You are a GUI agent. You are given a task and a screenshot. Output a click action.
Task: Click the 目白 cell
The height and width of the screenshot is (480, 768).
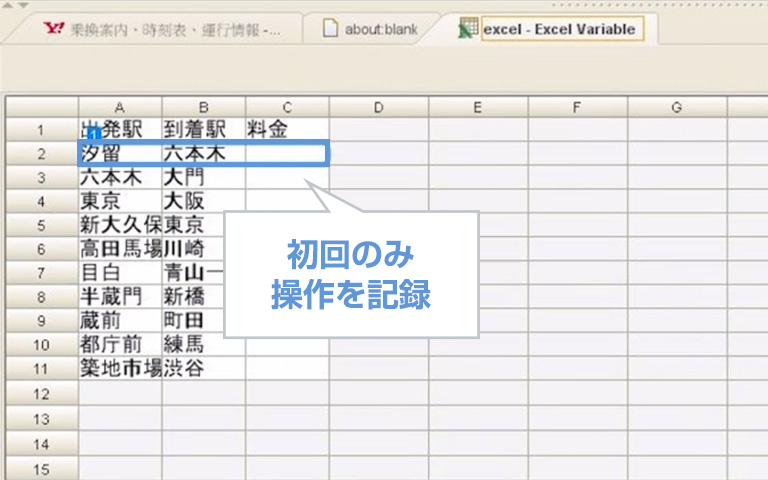point(120,273)
